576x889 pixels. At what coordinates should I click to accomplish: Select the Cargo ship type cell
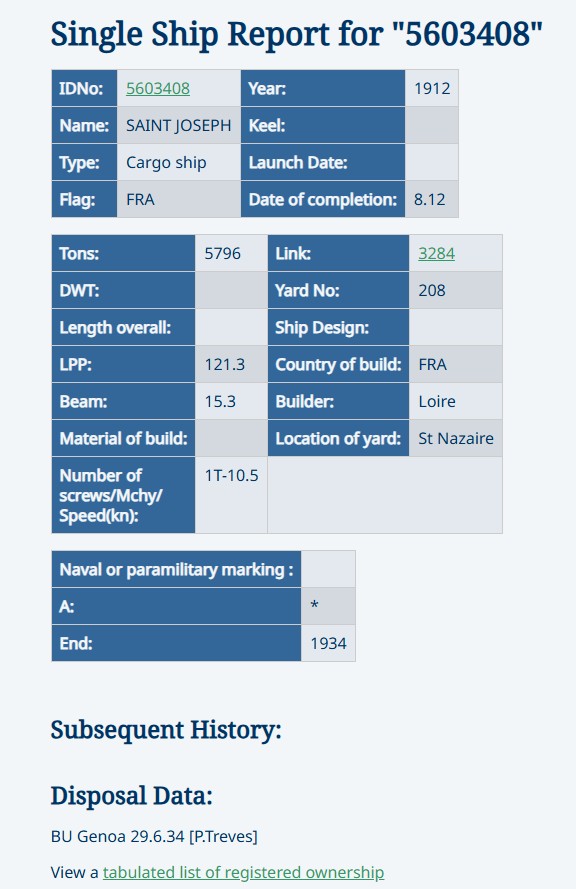pos(179,163)
